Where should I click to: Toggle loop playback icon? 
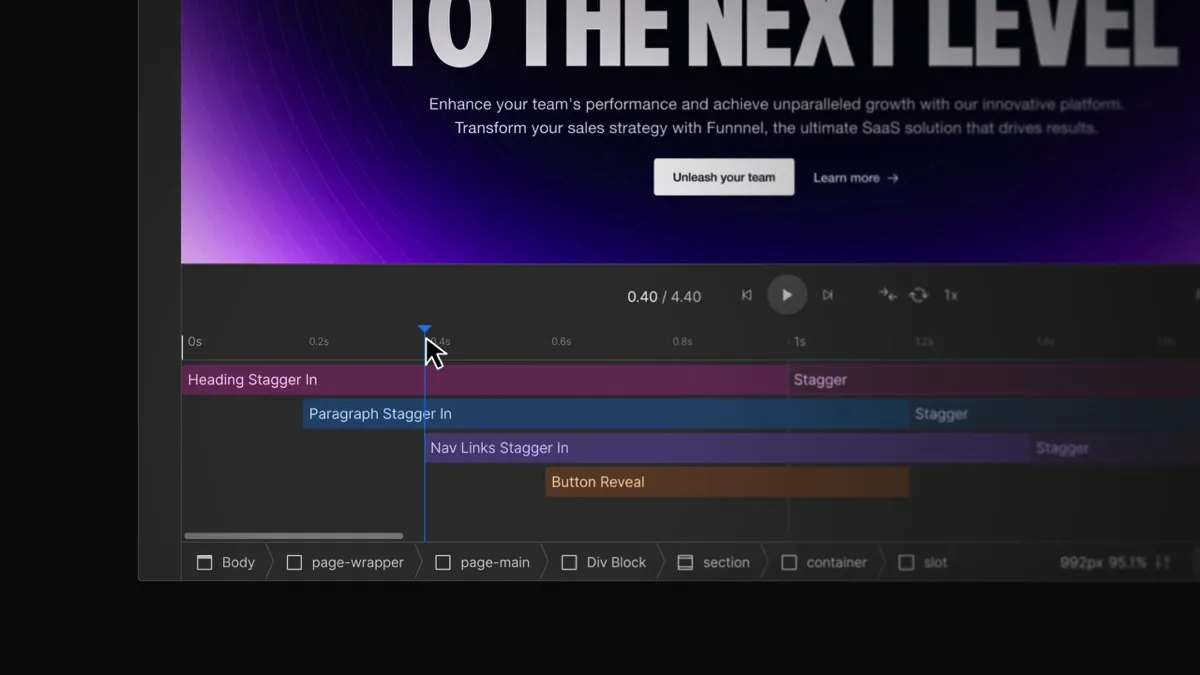918,295
